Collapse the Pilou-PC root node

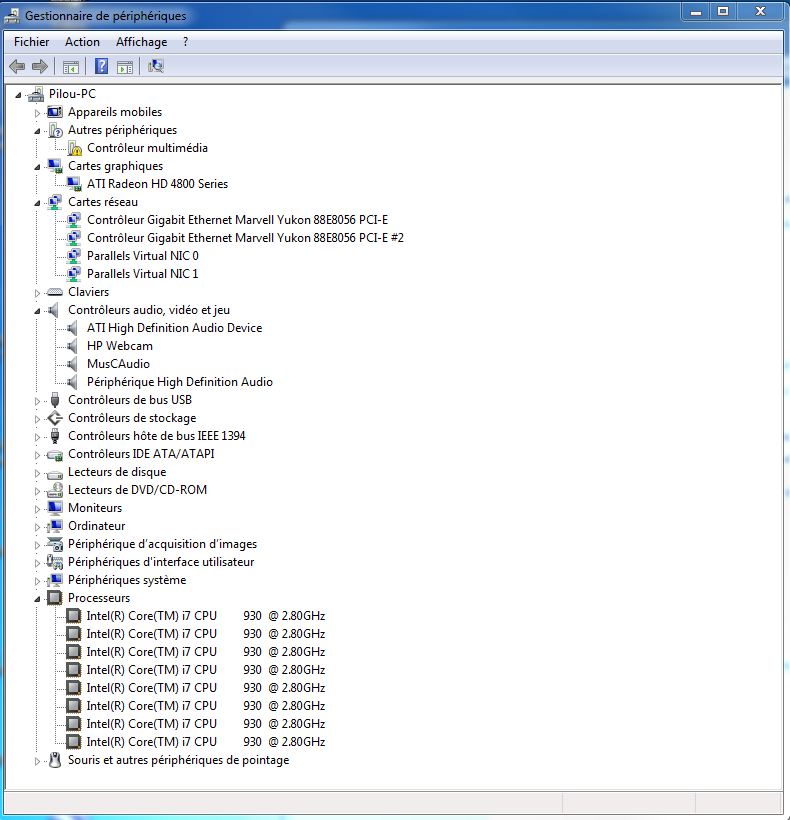coord(18,95)
